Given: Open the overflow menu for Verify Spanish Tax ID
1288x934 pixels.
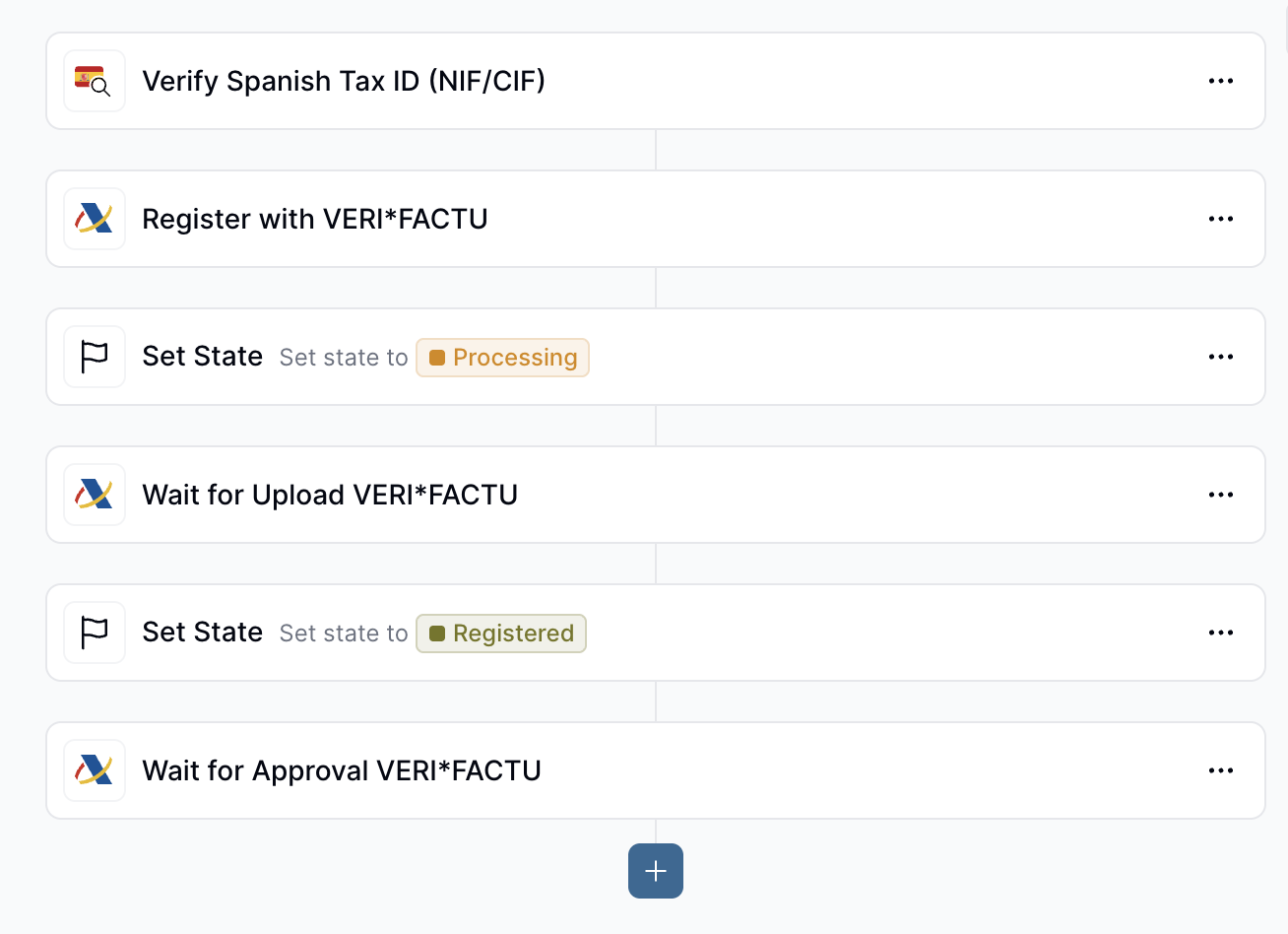Looking at the screenshot, I should (1221, 80).
